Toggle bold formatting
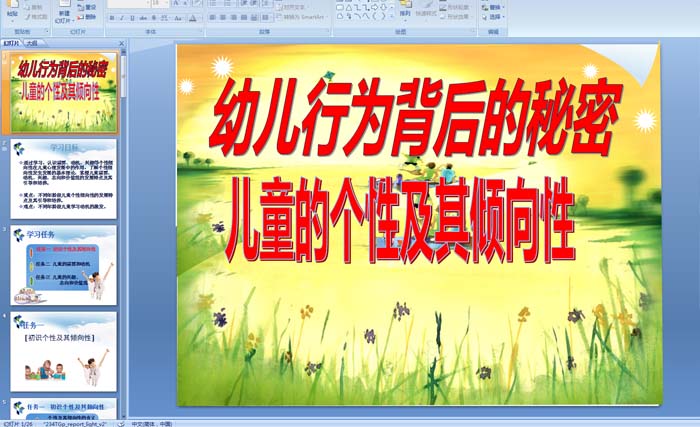Image resolution: width=700 pixels, height=427 pixels. tap(112, 18)
